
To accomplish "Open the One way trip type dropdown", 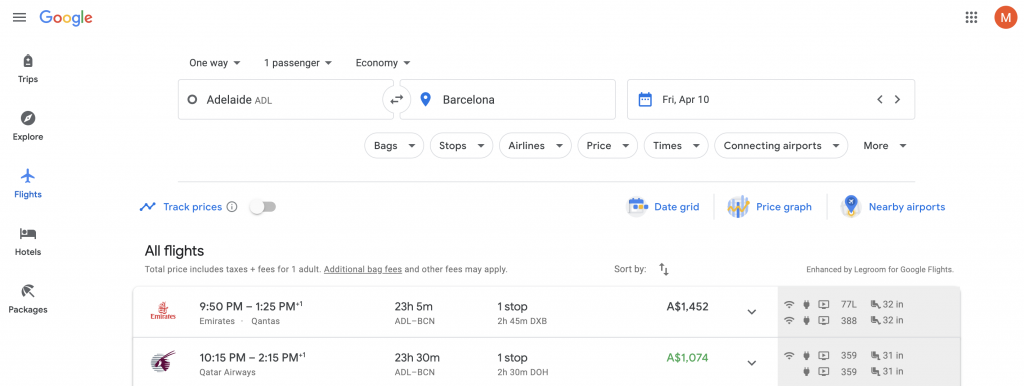I will click(x=215, y=63).
